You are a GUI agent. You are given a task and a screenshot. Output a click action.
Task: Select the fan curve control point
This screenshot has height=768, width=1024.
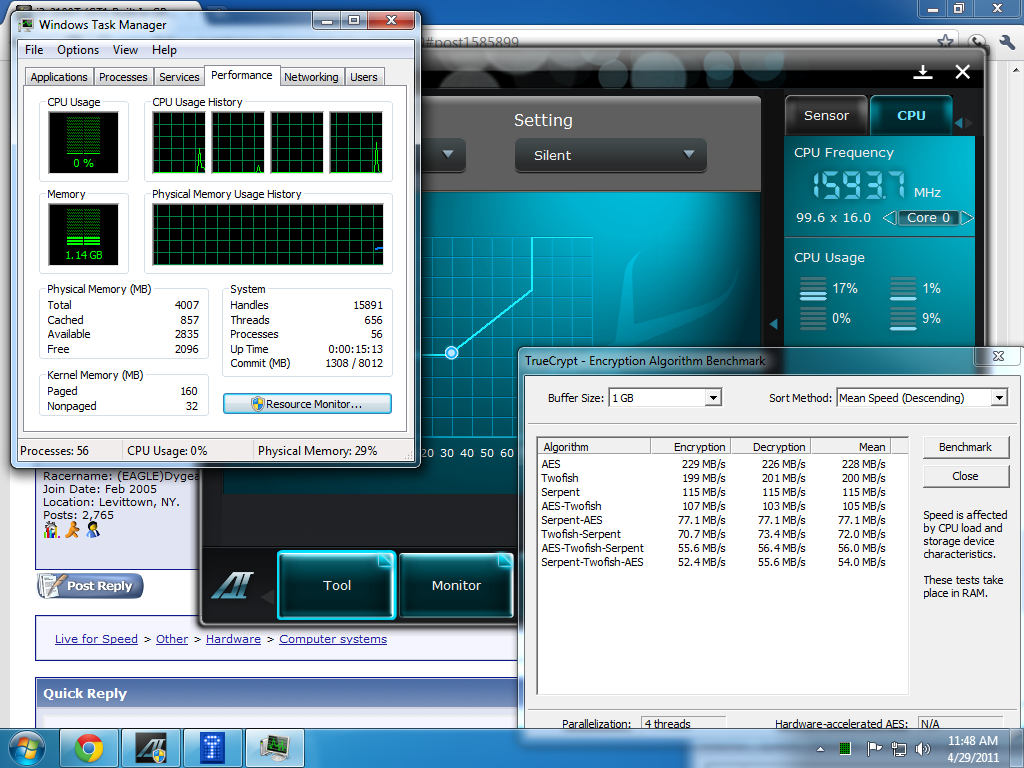tap(451, 353)
